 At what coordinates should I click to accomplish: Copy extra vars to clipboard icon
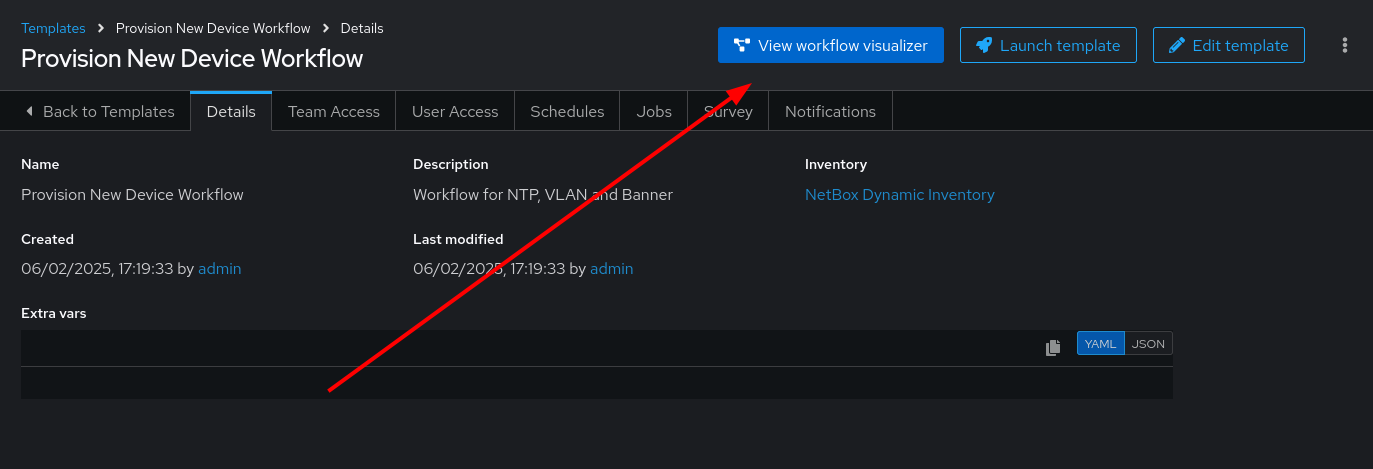pyautogui.click(x=1053, y=348)
